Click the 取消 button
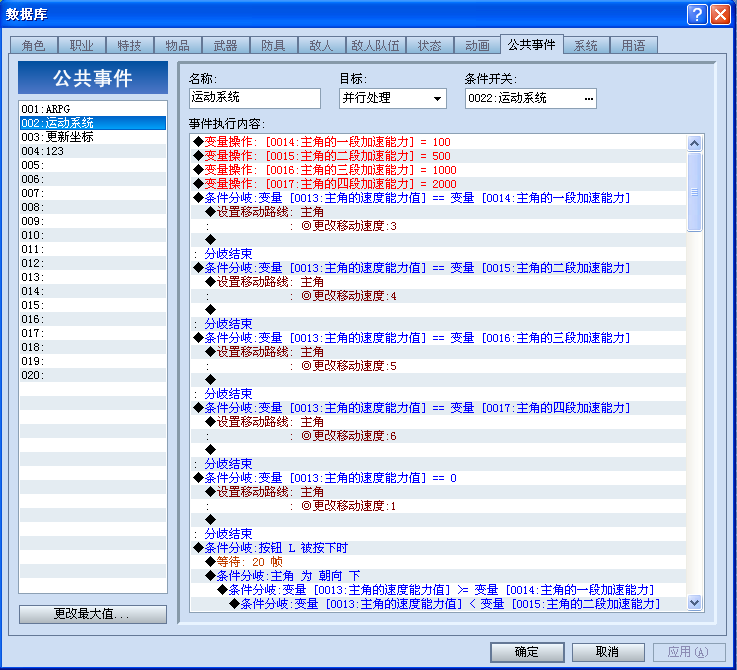Image resolution: width=737 pixels, height=670 pixels. pos(608,652)
